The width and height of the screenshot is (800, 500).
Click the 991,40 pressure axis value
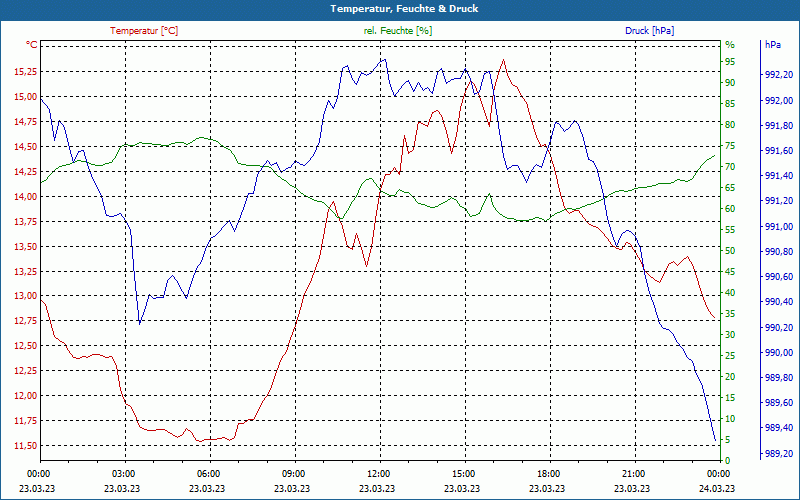[779, 176]
